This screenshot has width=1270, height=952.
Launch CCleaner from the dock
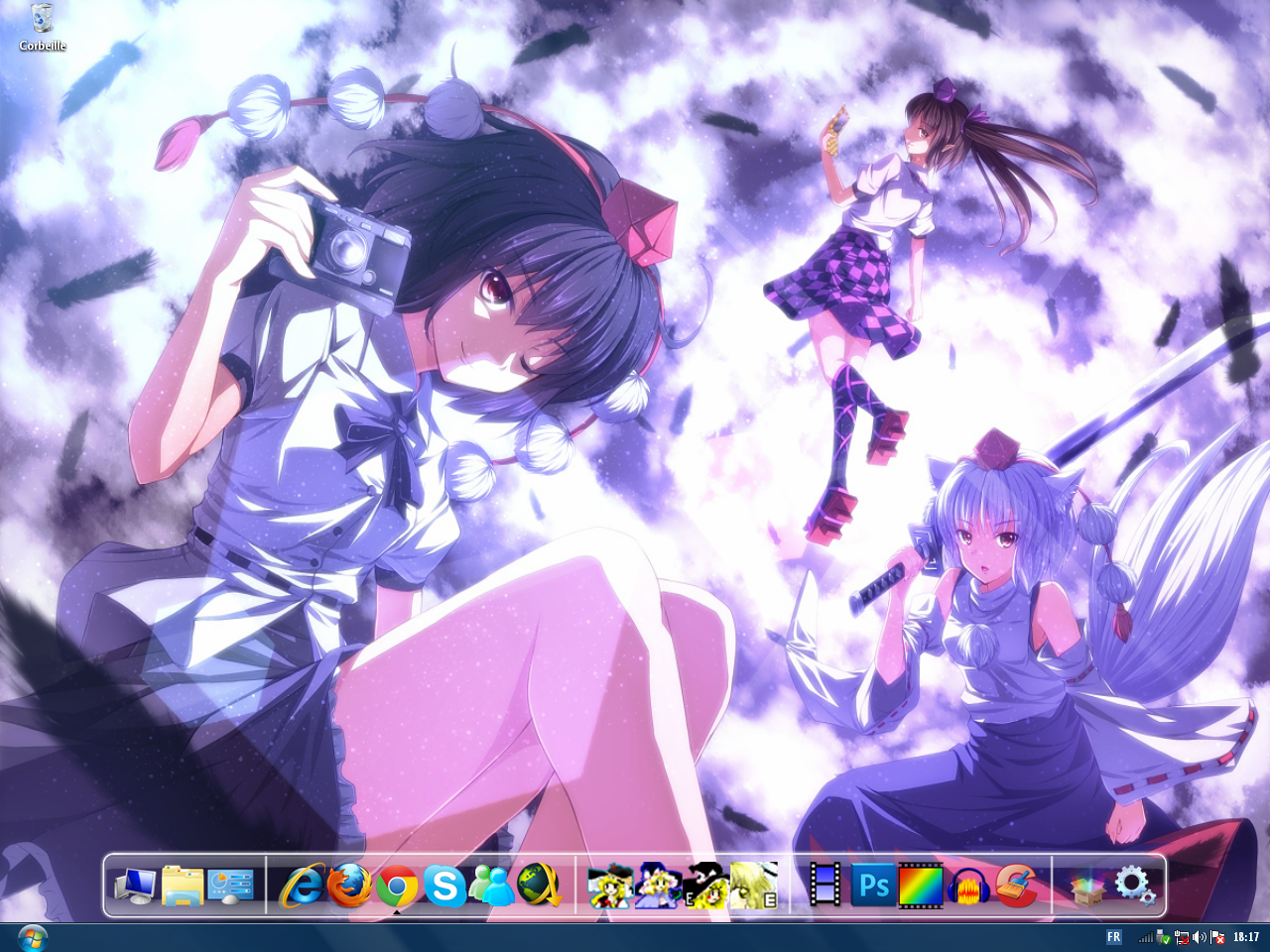[x=1015, y=885]
